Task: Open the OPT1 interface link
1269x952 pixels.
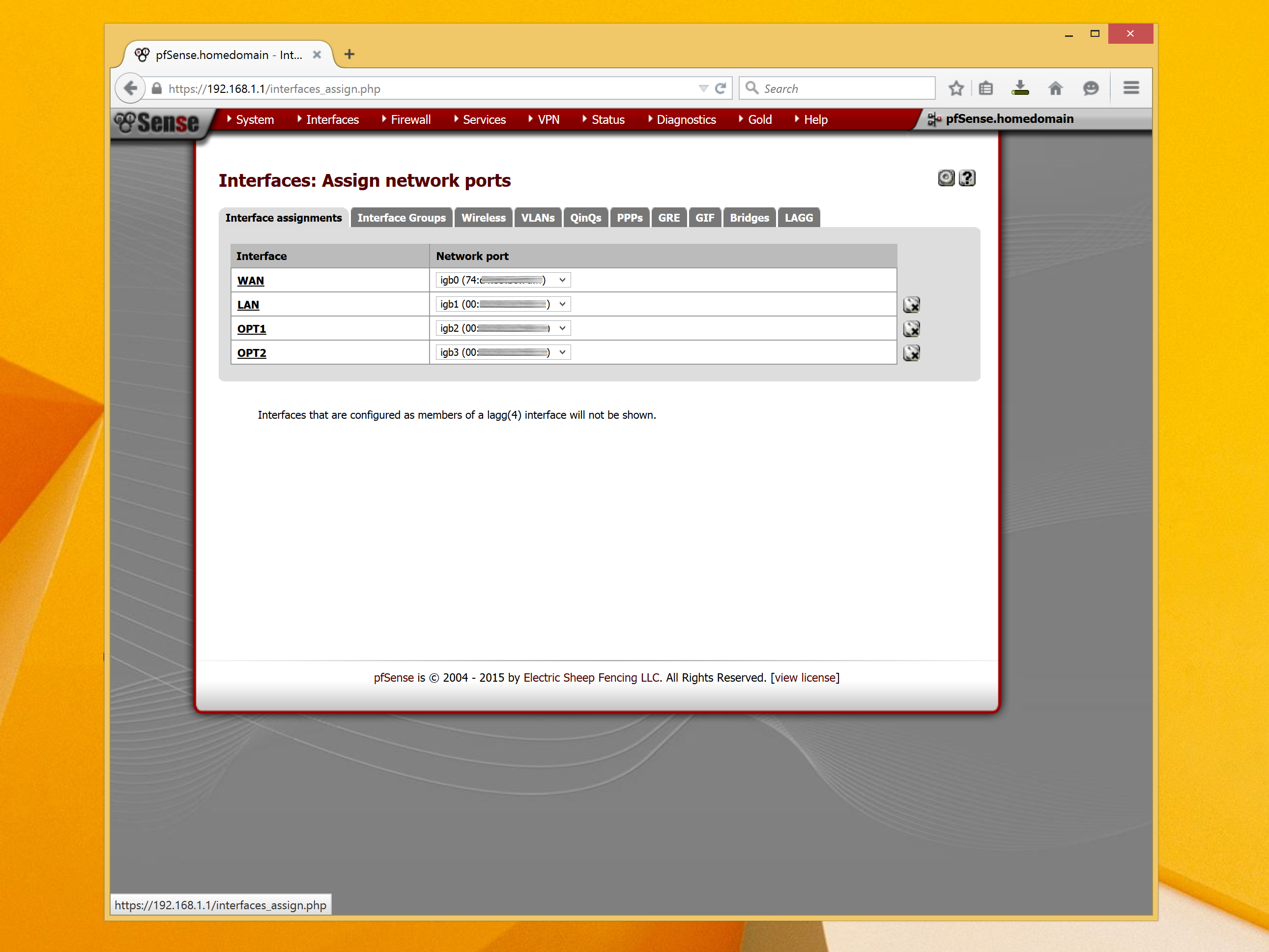Action: click(252, 329)
